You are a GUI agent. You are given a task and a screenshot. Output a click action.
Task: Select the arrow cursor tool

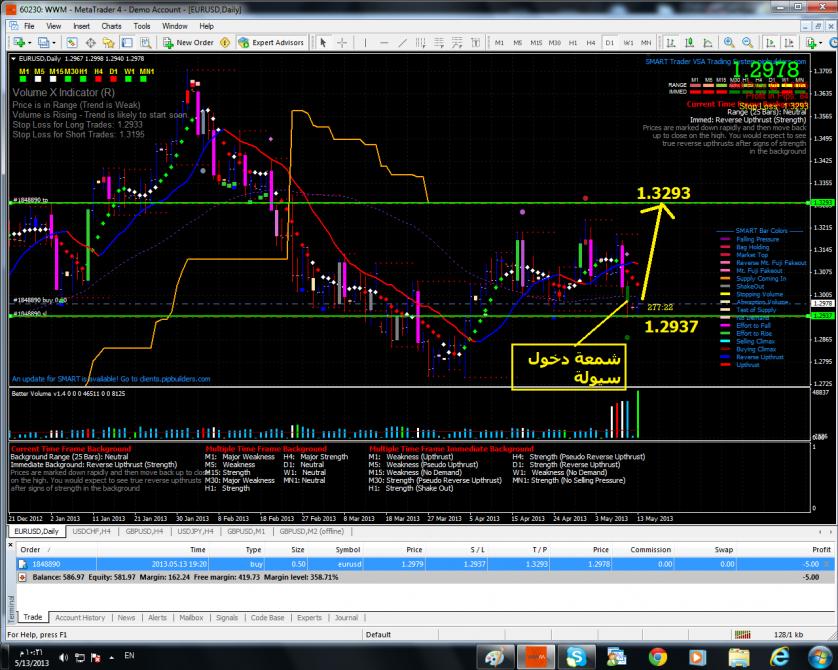(x=323, y=43)
